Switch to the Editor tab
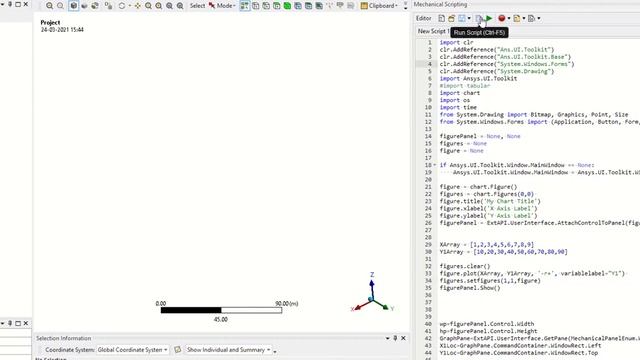This screenshot has height=360, width=640. (423, 18)
